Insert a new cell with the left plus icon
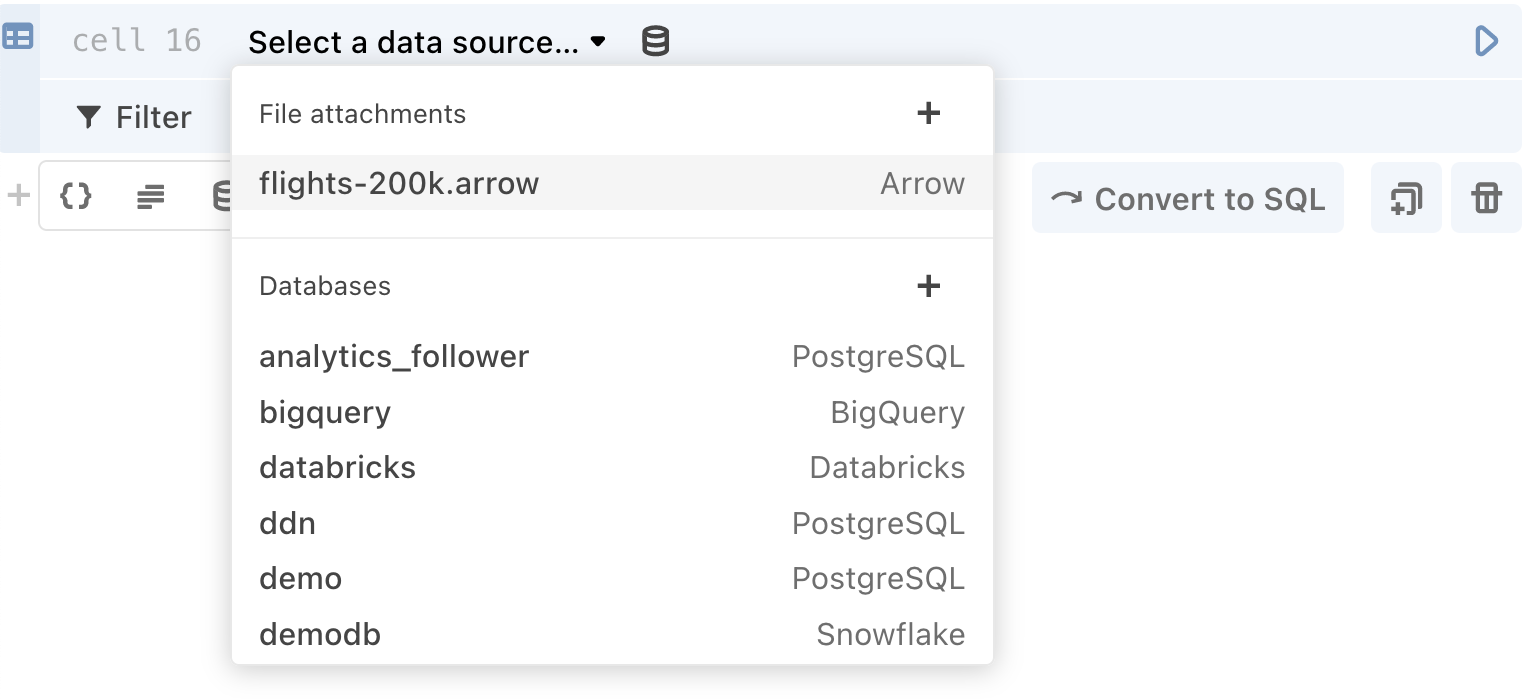This screenshot has height=699, width=1536. coord(17,197)
